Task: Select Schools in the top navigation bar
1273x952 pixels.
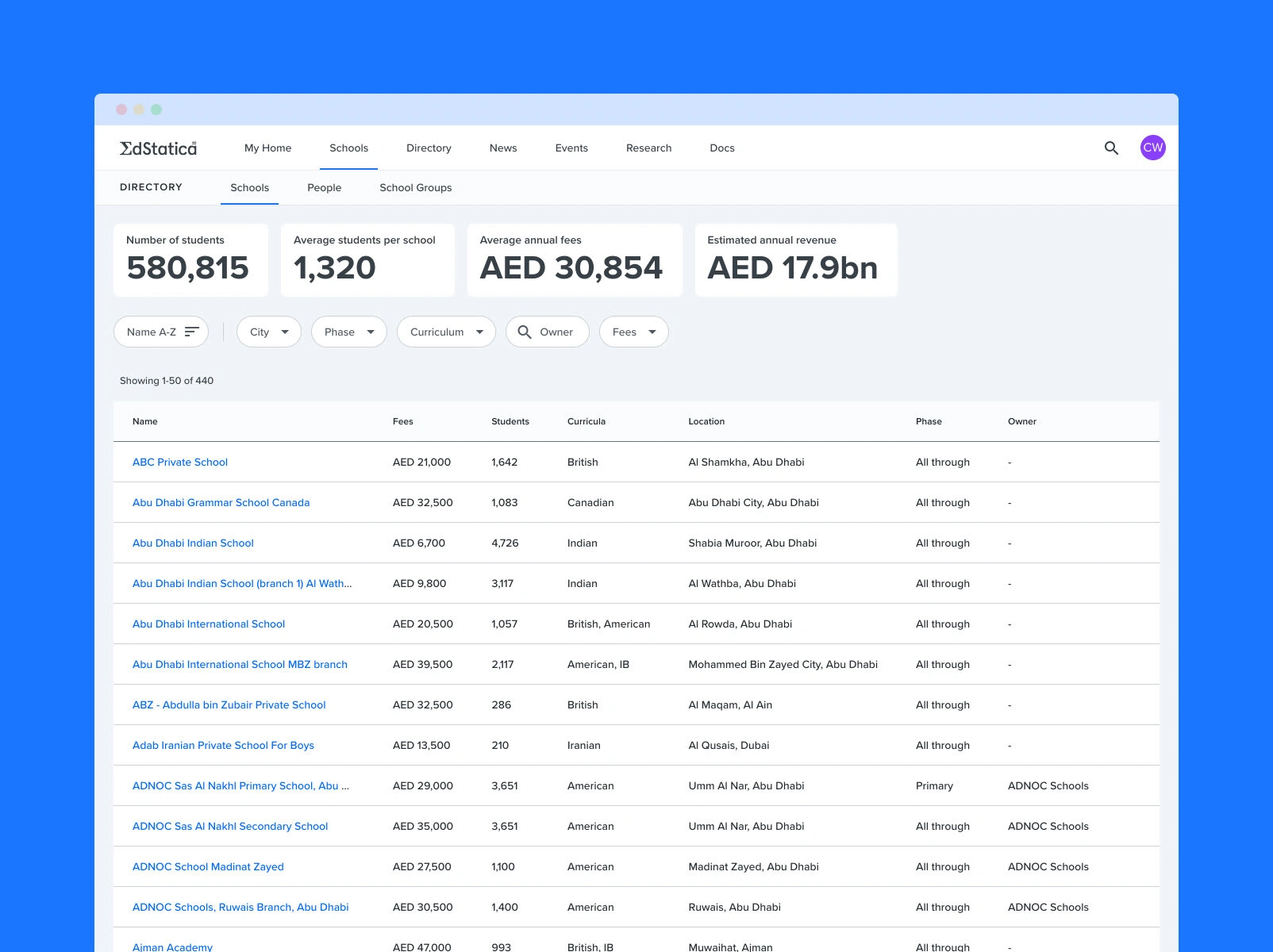Action: (349, 148)
